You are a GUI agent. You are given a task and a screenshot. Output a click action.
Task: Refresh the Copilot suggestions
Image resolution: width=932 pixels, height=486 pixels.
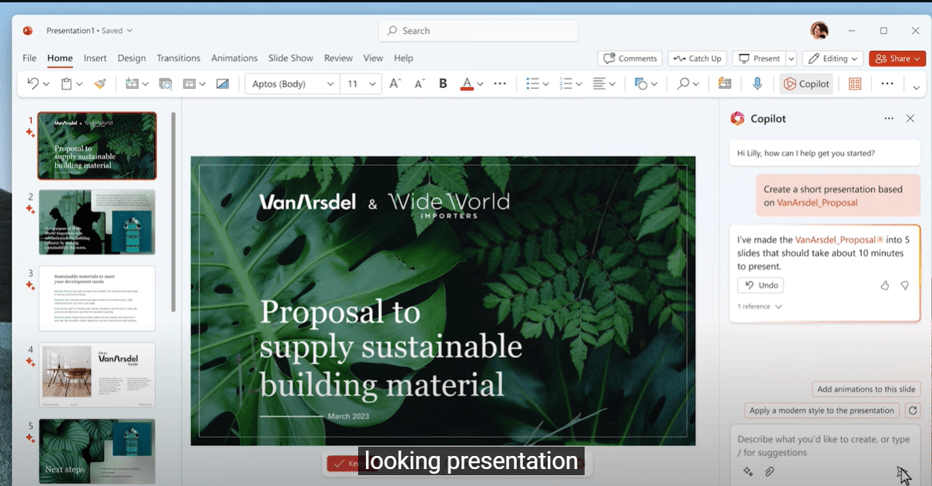coord(911,410)
